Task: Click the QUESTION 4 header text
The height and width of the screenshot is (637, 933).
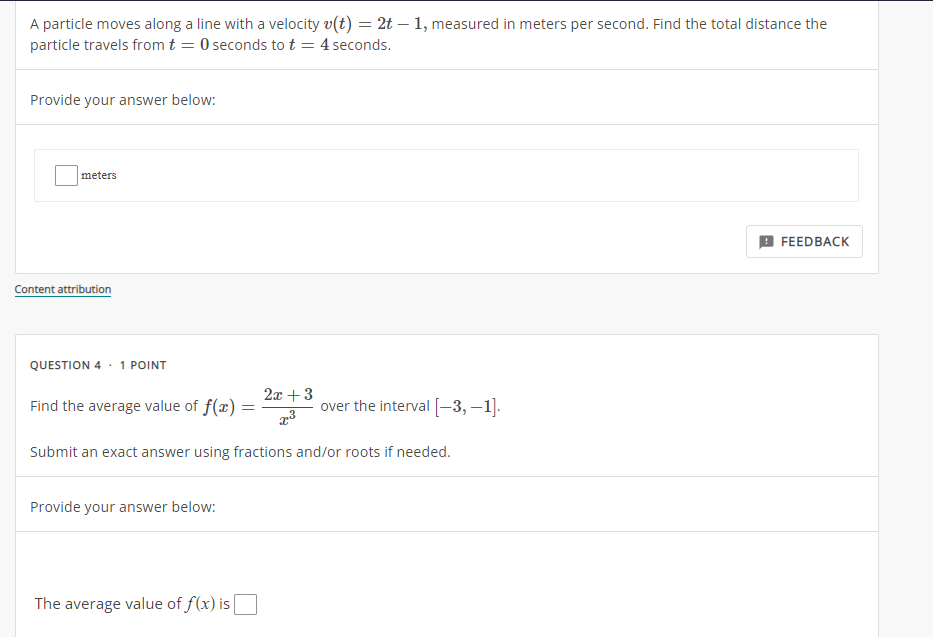Action: click(66, 364)
